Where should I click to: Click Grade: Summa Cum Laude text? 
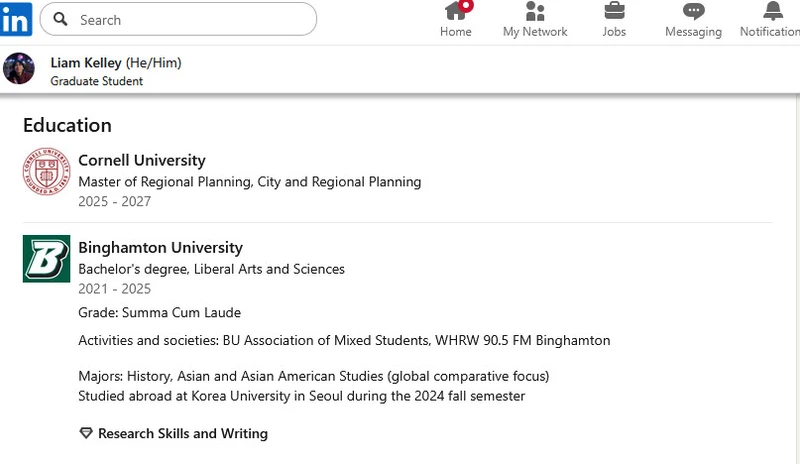click(x=159, y=312)
